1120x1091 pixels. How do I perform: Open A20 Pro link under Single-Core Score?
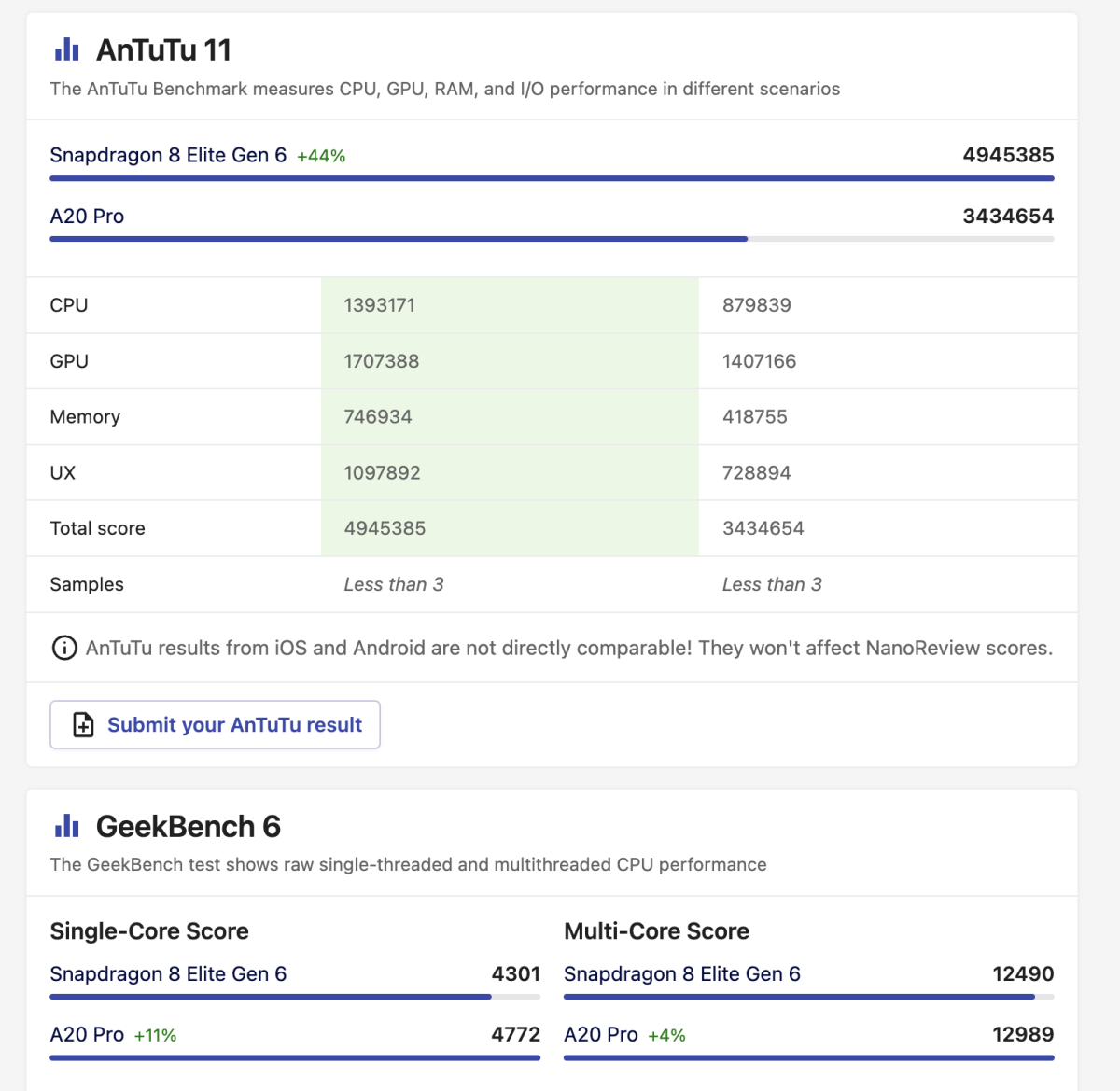coord(87,1034)
